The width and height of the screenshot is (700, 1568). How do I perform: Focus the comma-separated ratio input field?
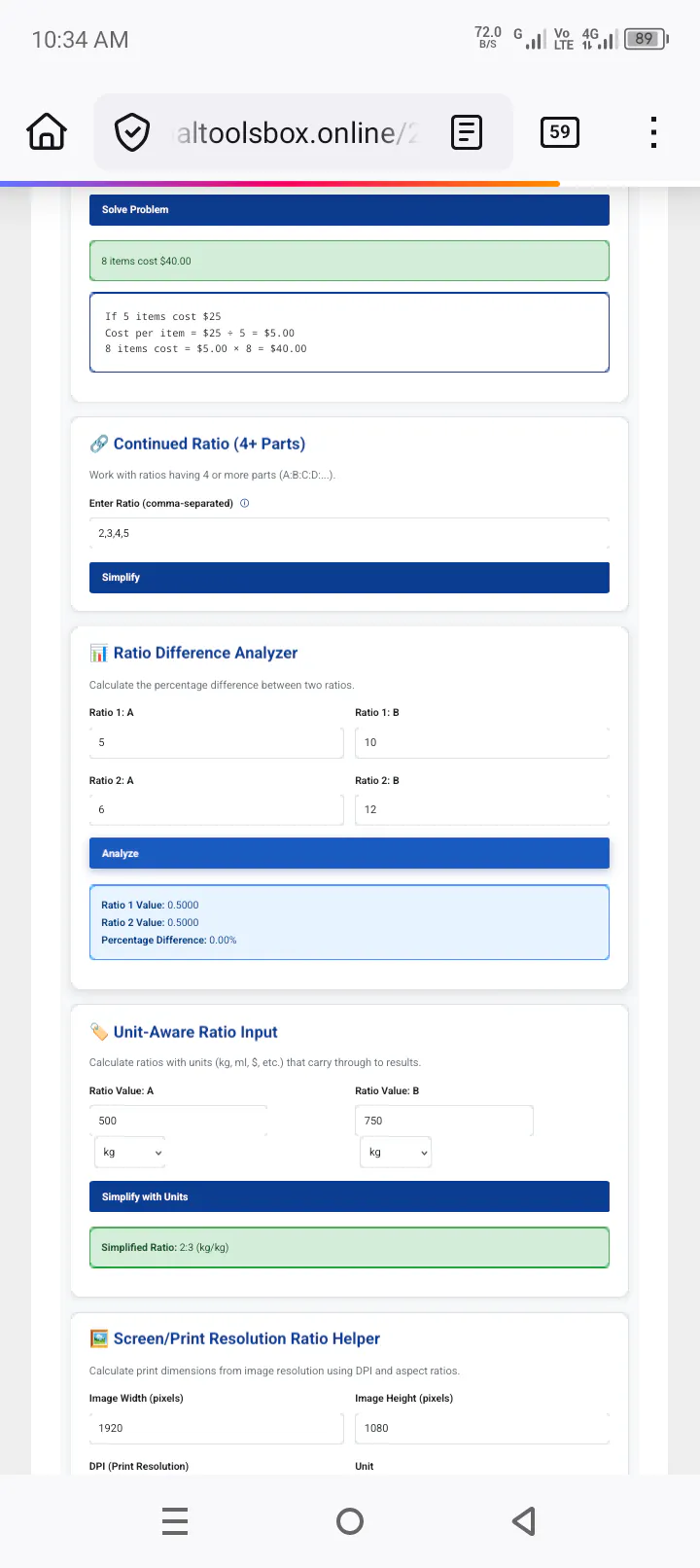(349, 533)
